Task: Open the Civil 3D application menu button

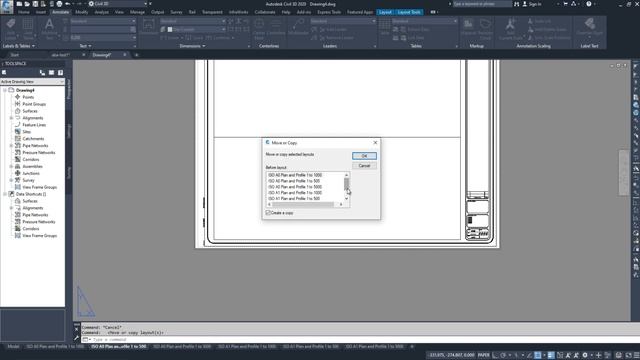Action: tap(7, 7)
